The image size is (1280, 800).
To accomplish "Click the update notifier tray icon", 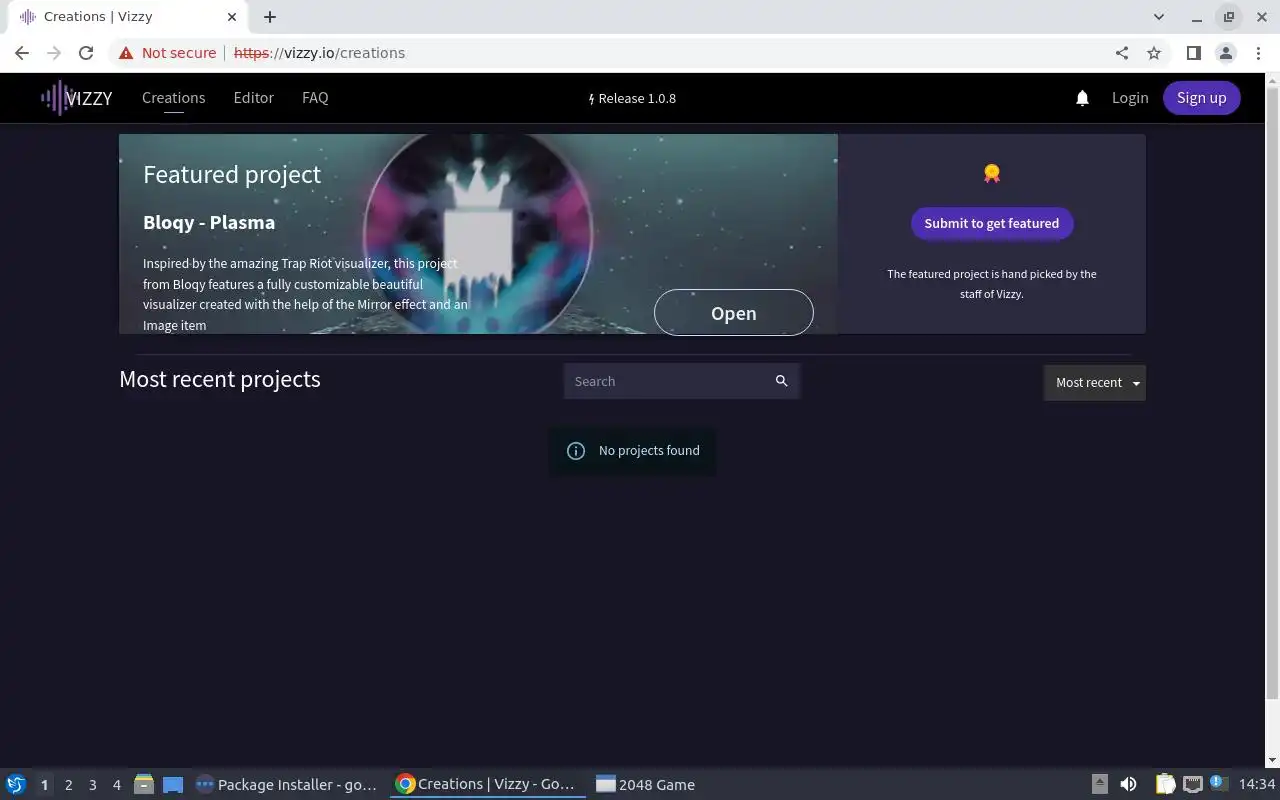I will (1218, 783).
